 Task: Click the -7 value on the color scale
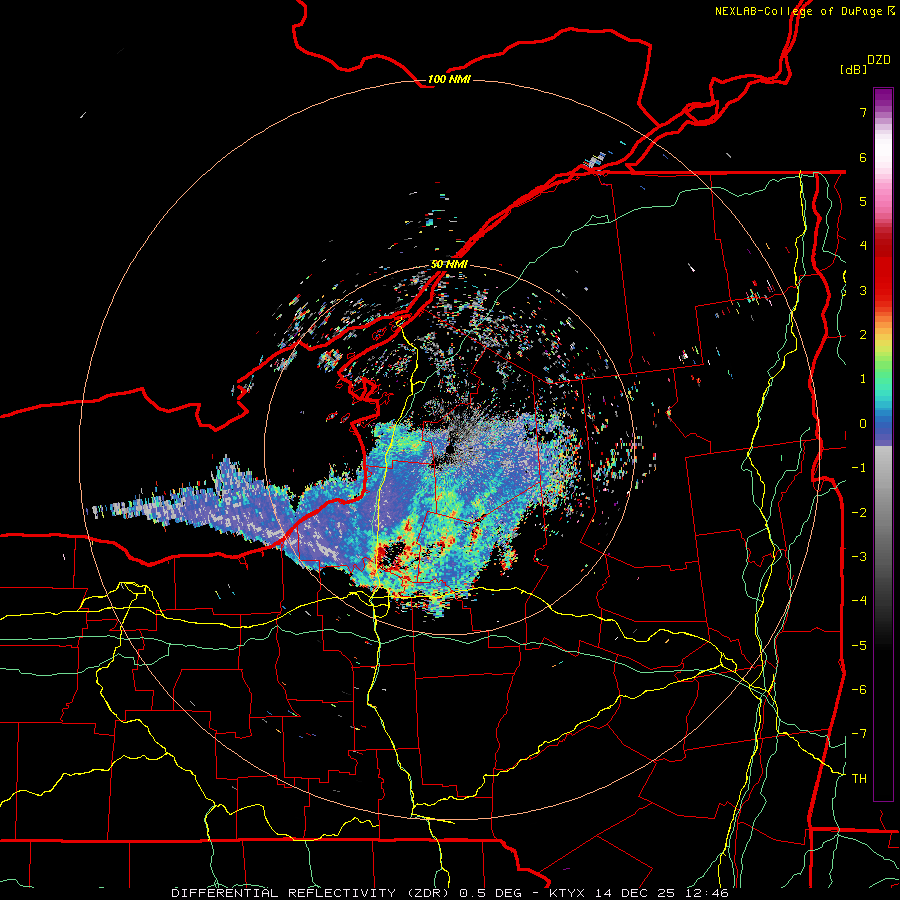pyautogui.click(x=859, y=734)
